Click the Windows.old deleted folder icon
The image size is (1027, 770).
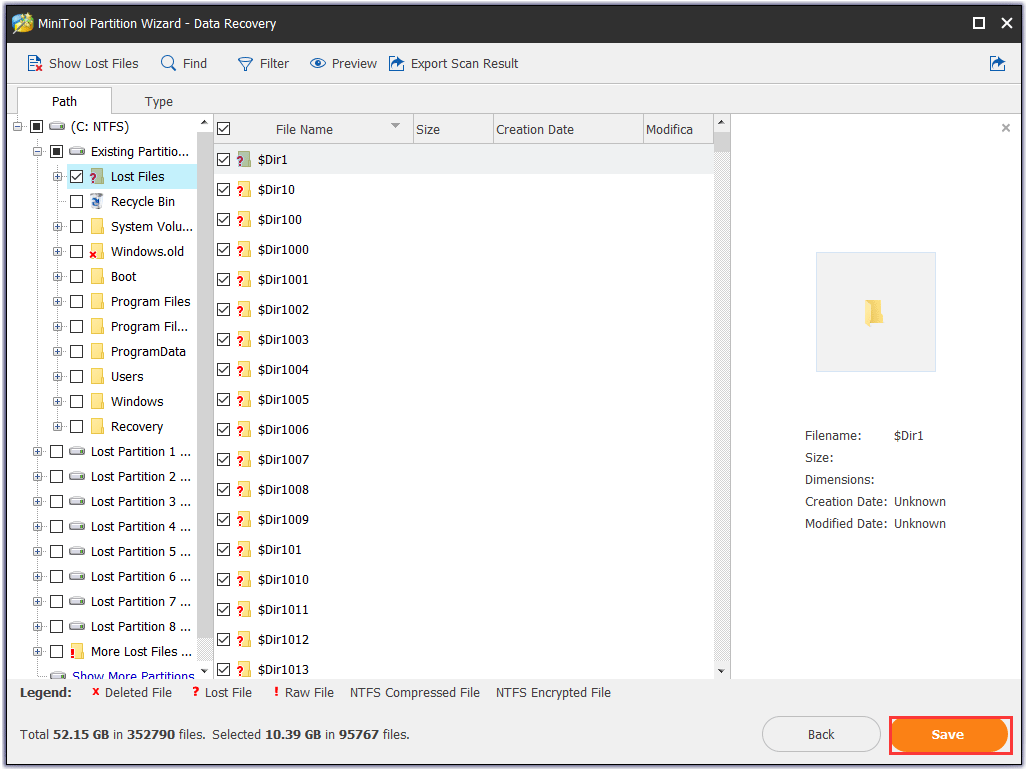coord(97,251)
